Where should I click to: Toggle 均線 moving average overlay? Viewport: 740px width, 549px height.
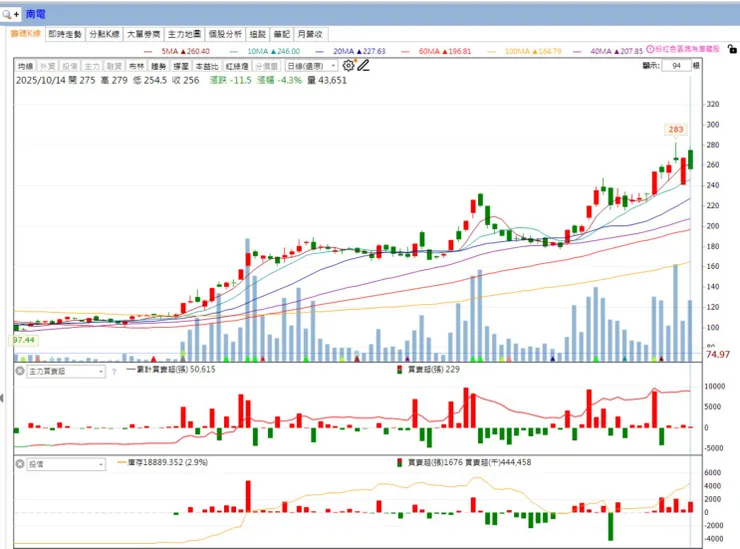click(x=25, y=66)
